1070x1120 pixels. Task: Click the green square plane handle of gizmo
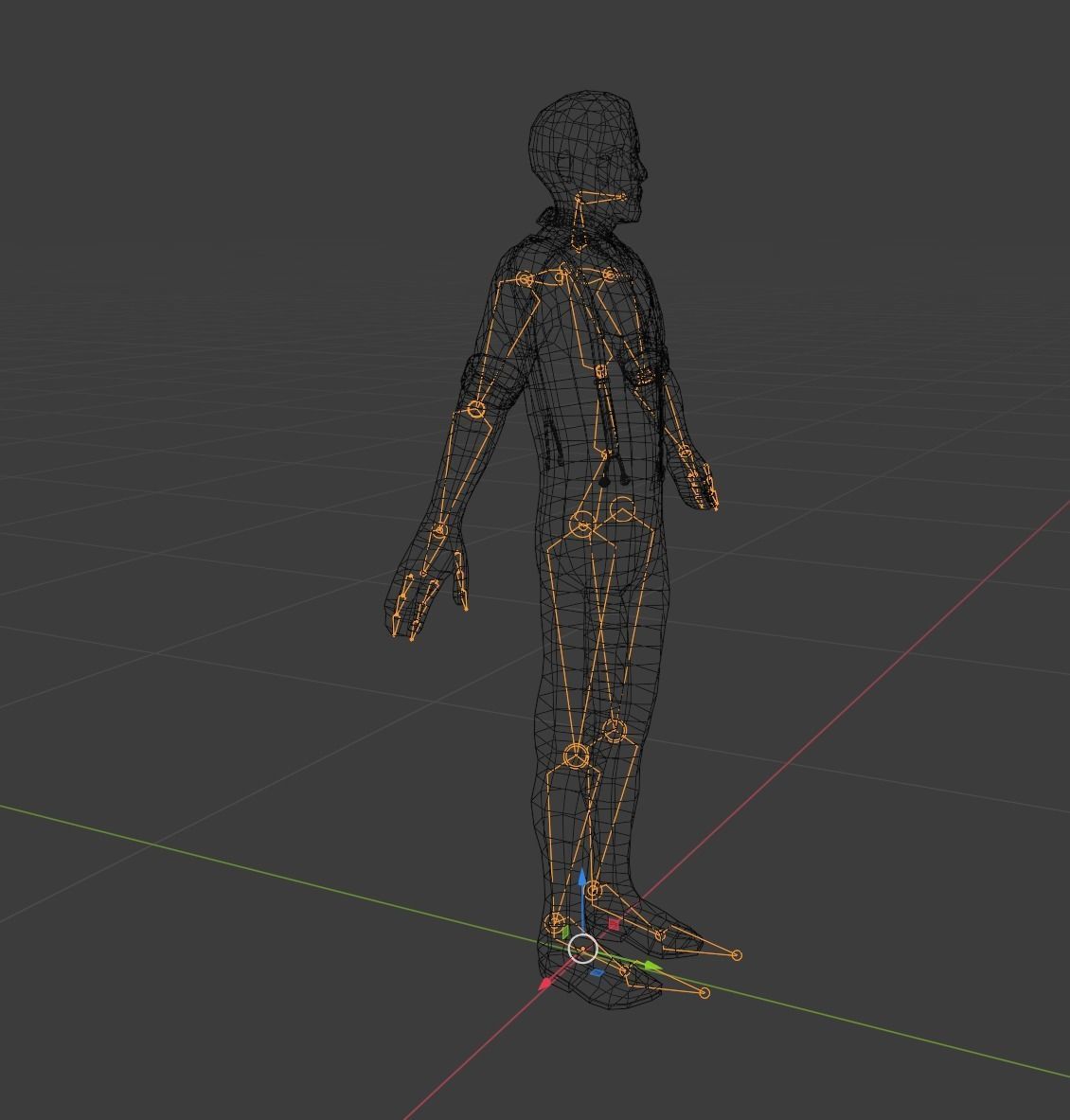pos(565,933)
